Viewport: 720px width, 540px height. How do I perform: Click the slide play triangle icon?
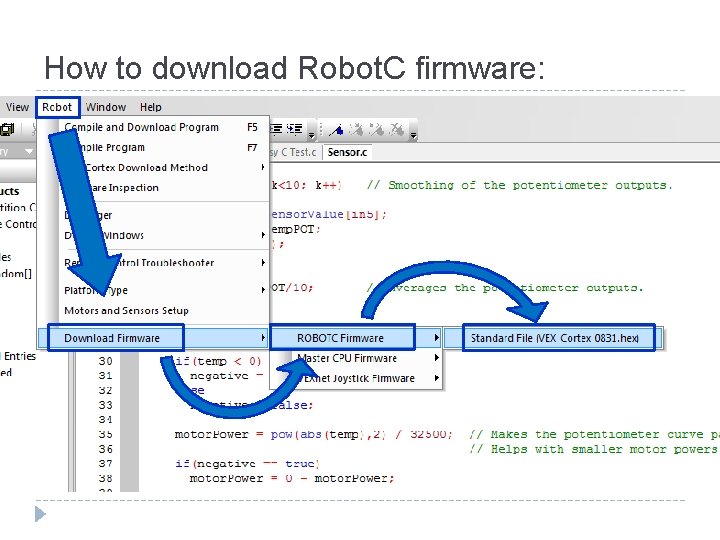tap(40, 514)
